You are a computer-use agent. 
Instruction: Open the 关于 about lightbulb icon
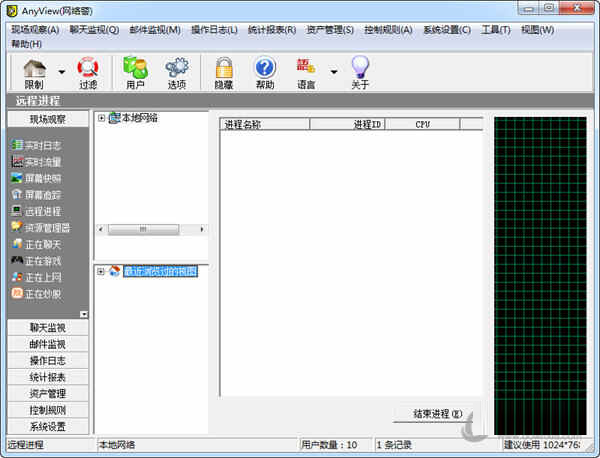pyautogui.click(x=360, y=73)
